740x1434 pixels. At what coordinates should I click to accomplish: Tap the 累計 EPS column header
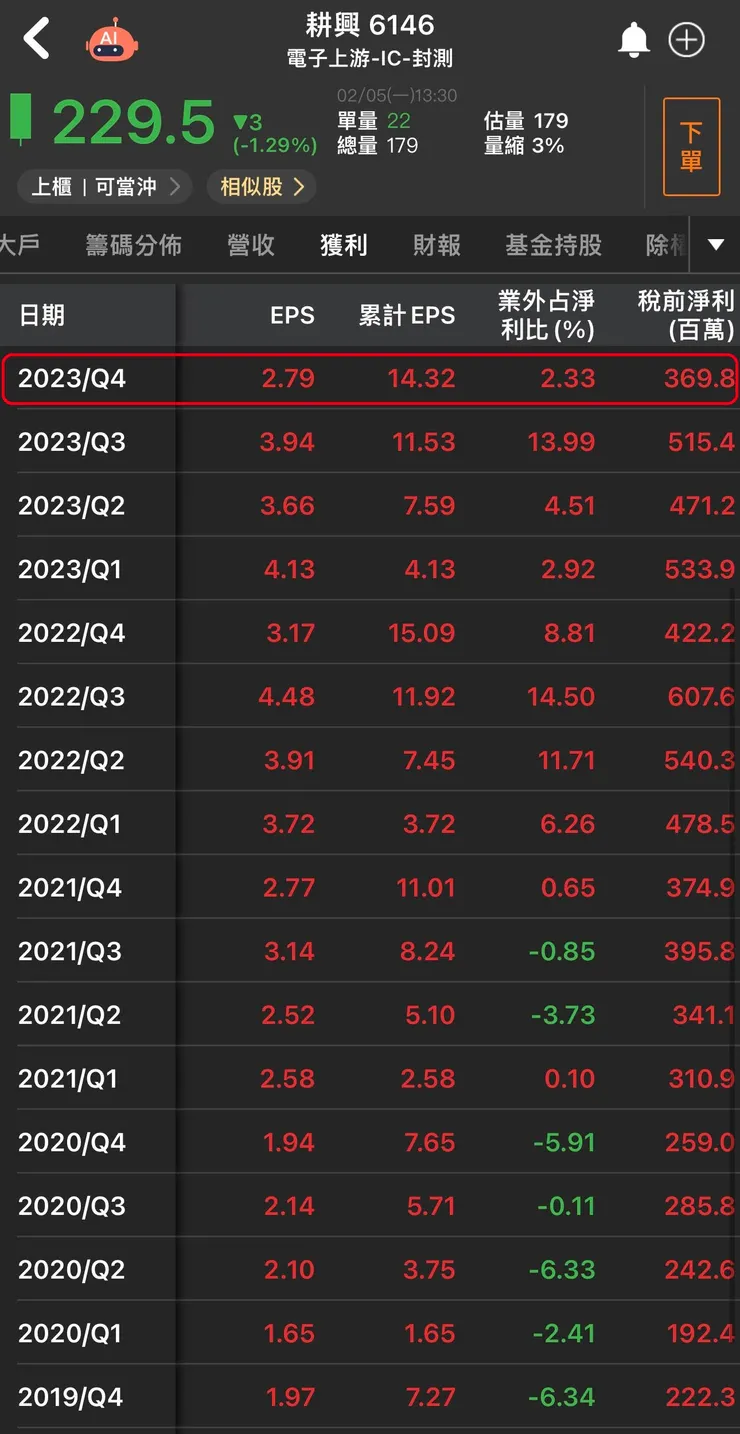(407, 315)
